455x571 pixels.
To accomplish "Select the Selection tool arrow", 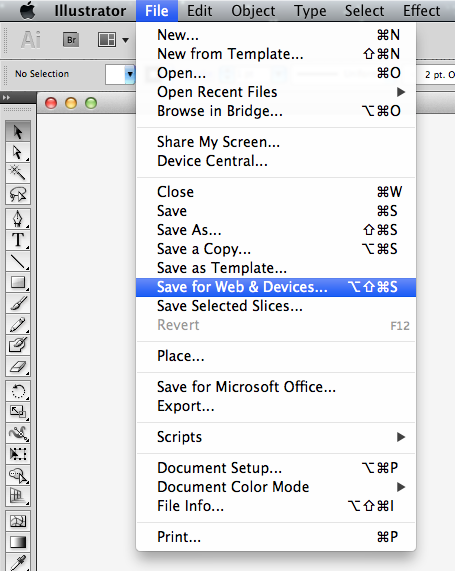I will 17,131.
